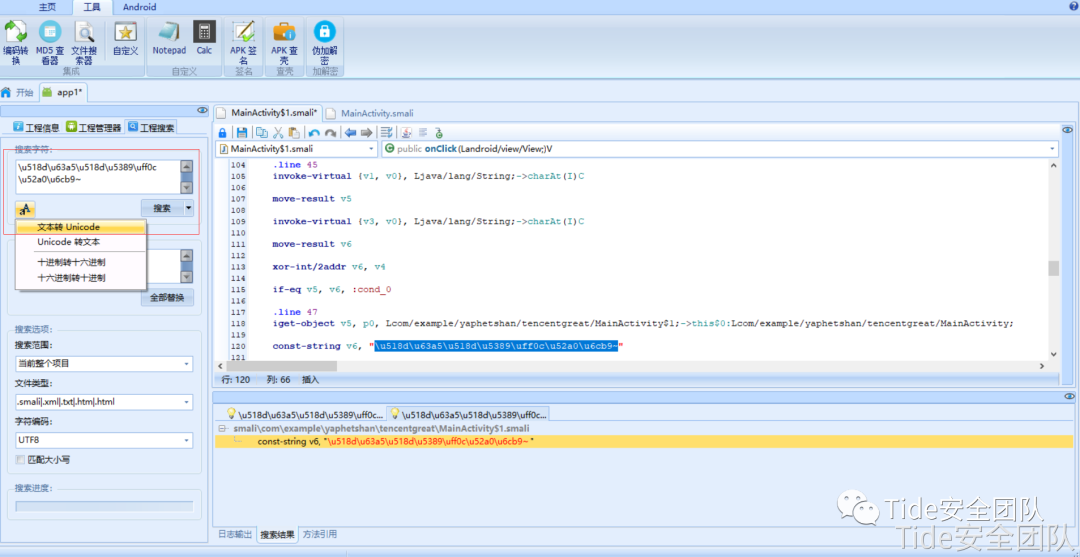Viewport: 1080px width, 557px height.
Task: Select 十六进制转十进制 menu item
Action: click(x=81, y=277)
